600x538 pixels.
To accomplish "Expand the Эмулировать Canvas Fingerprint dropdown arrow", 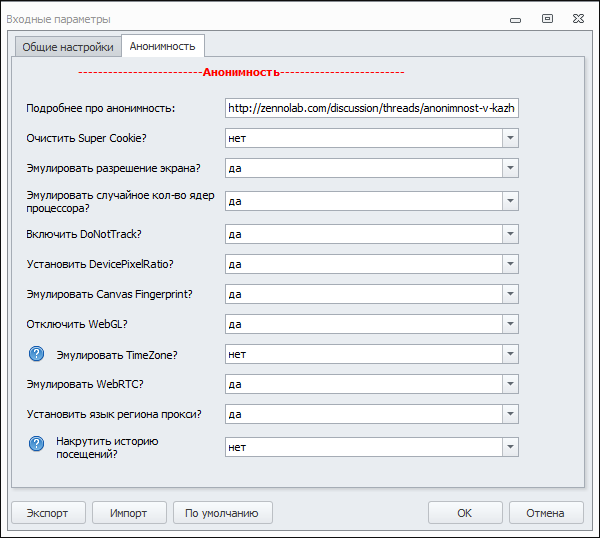I will tap(510, 294).
